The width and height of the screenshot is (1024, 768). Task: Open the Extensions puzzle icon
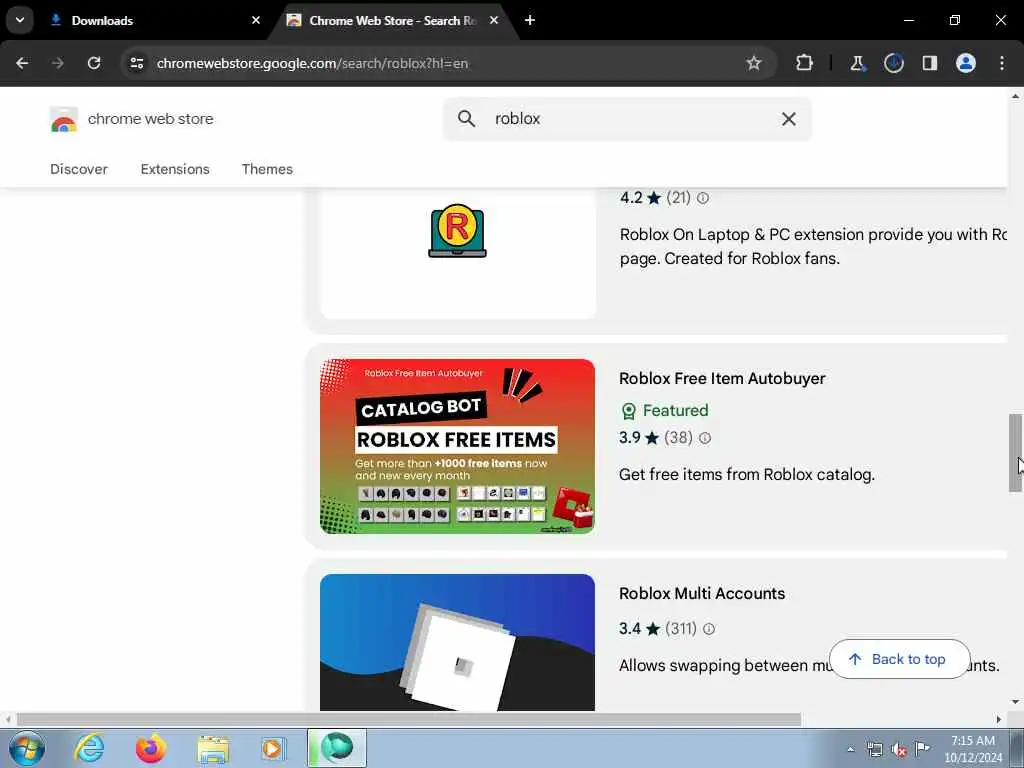point(805,63)
